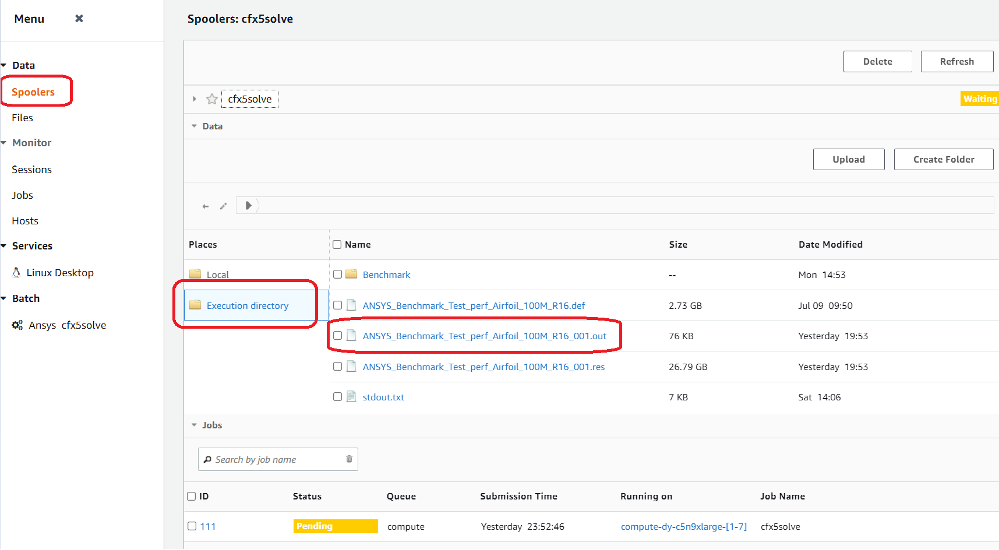Edit the path with the pencil icon
Image resolution: width=999 pixels, height=550 pixels.
pyautogui.click(x=223, y=206)
